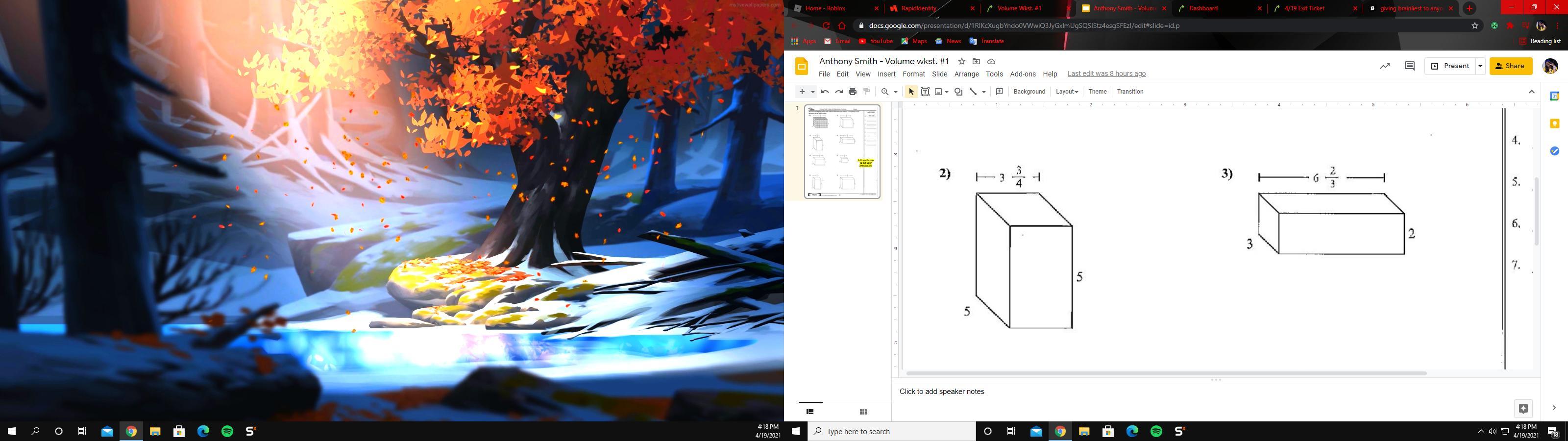Open the Arrange menu
The image size is (1568, 441).
[967, 73]
